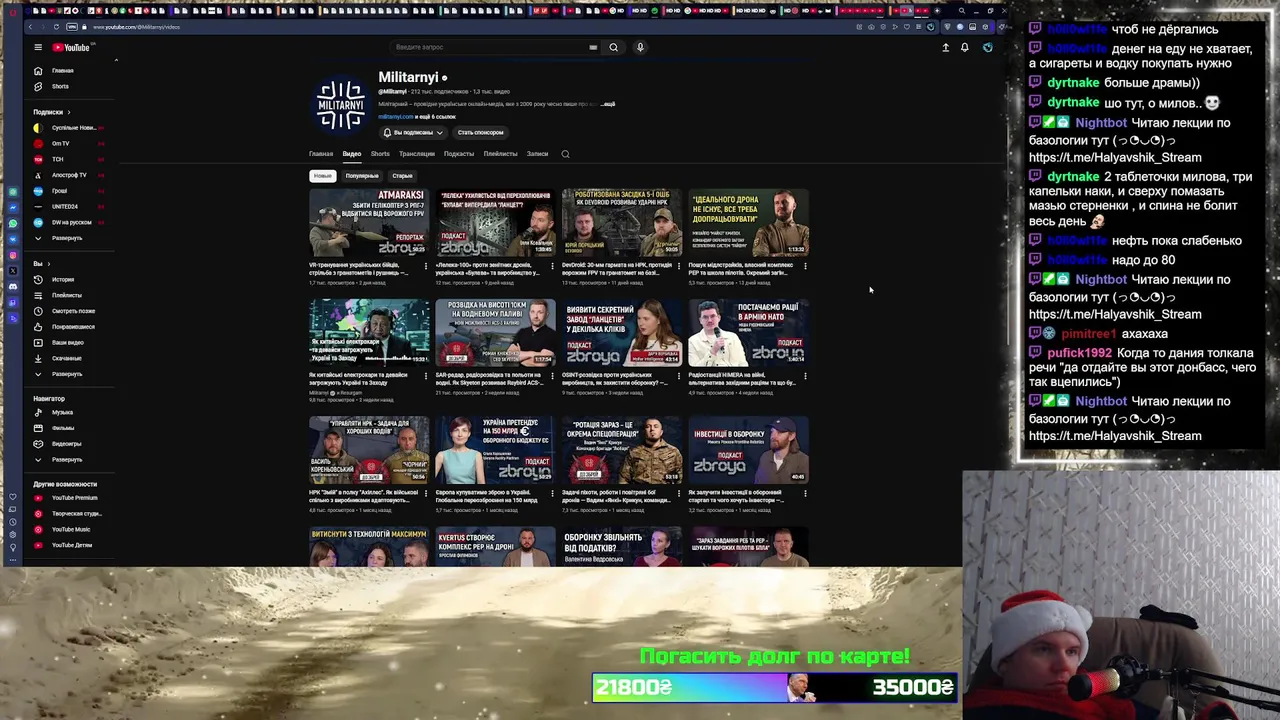The height and width of the screenshot is (720, 1280).
Task: Go back in the browser
Action: click(x=30, y=27)
